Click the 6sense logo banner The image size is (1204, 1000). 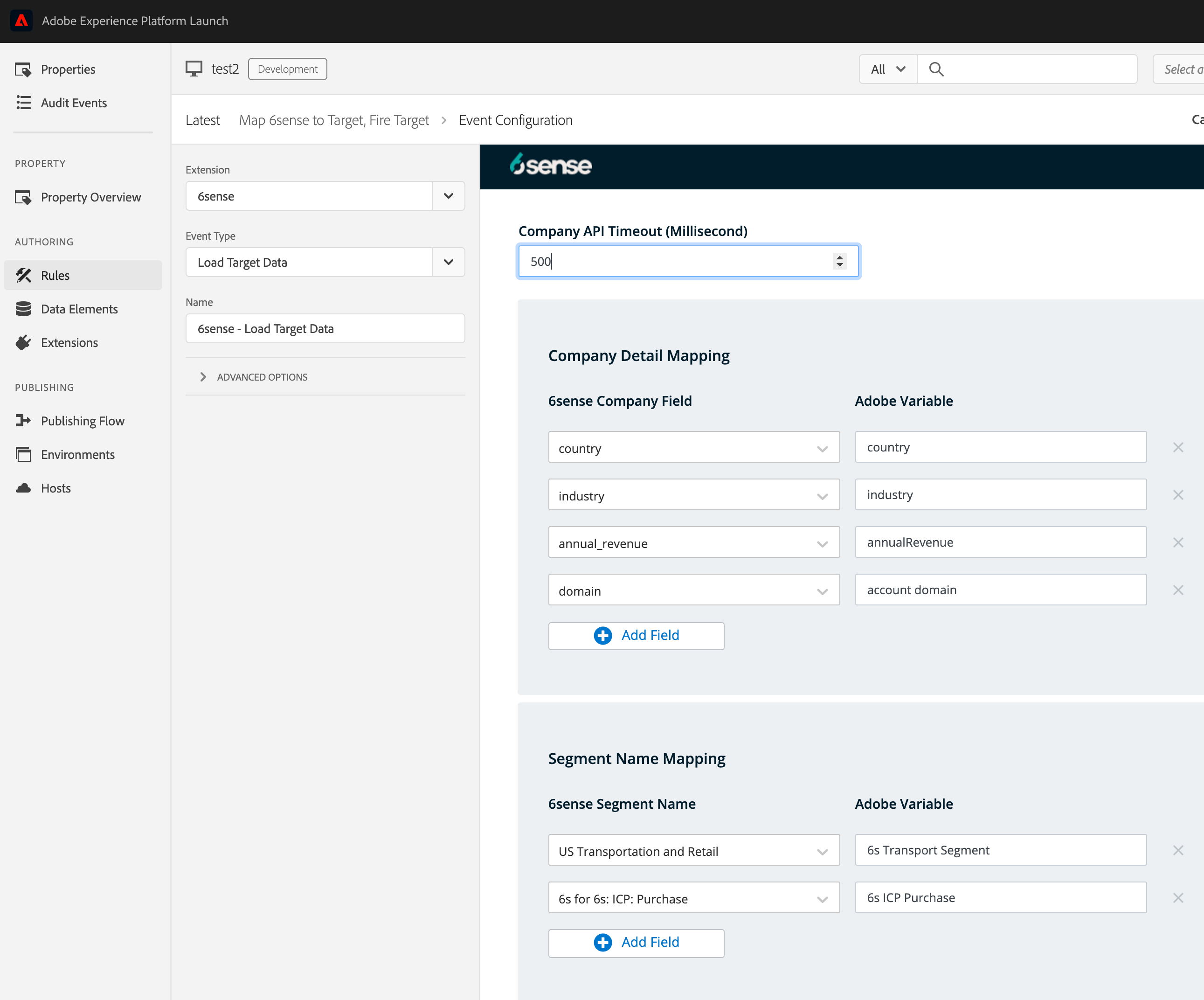click(551, 165)
